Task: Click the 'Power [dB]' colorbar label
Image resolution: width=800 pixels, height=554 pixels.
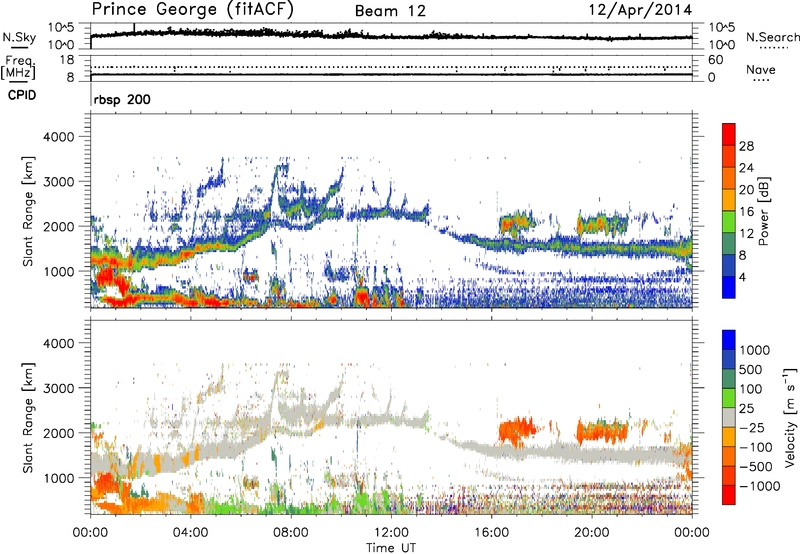Action: click(x=763, y=211)
